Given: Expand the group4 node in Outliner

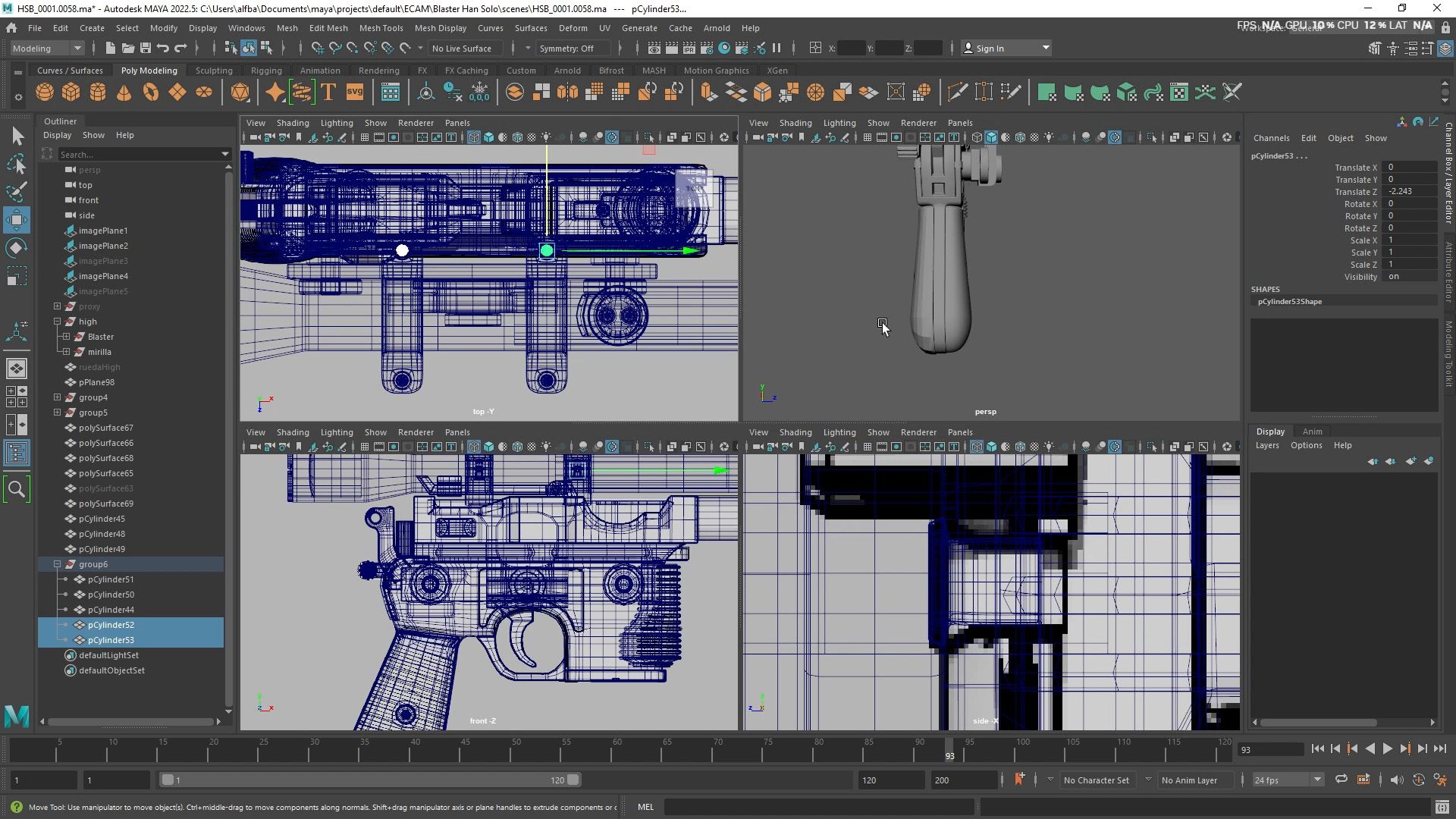Looking at the screenshot, I should [58, 397].
